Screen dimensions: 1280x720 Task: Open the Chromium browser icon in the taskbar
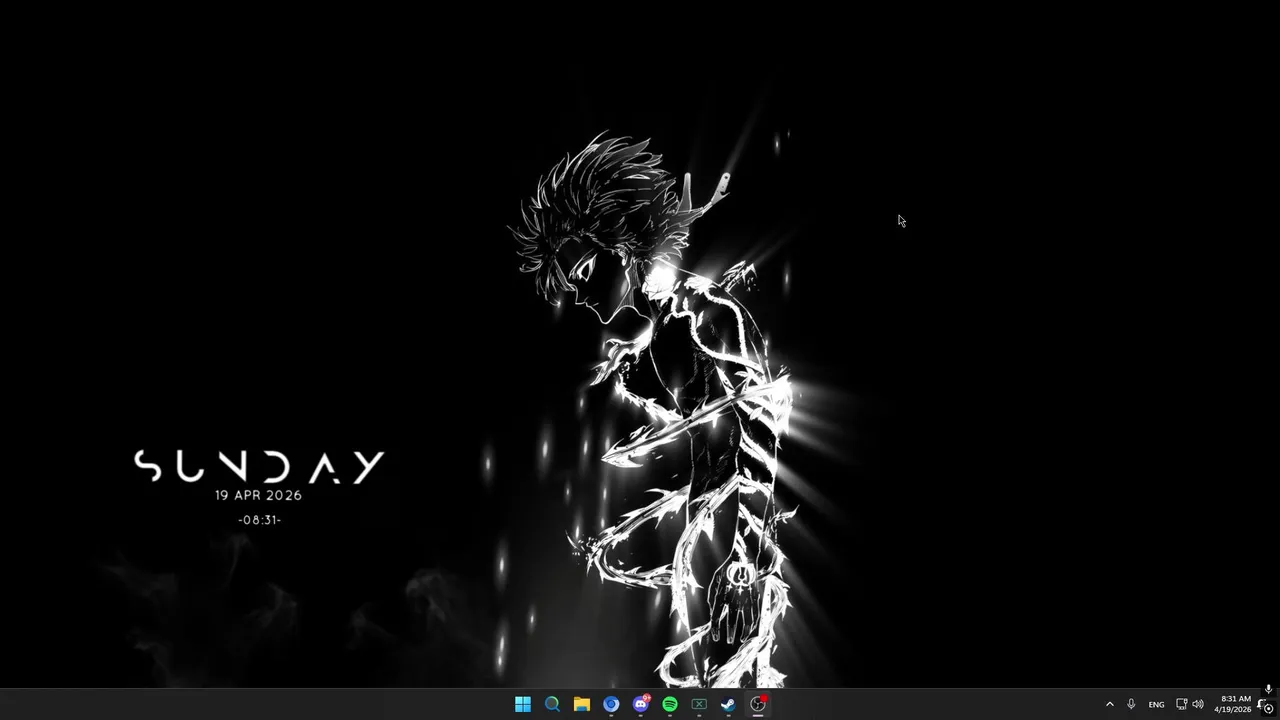(611, 704)
